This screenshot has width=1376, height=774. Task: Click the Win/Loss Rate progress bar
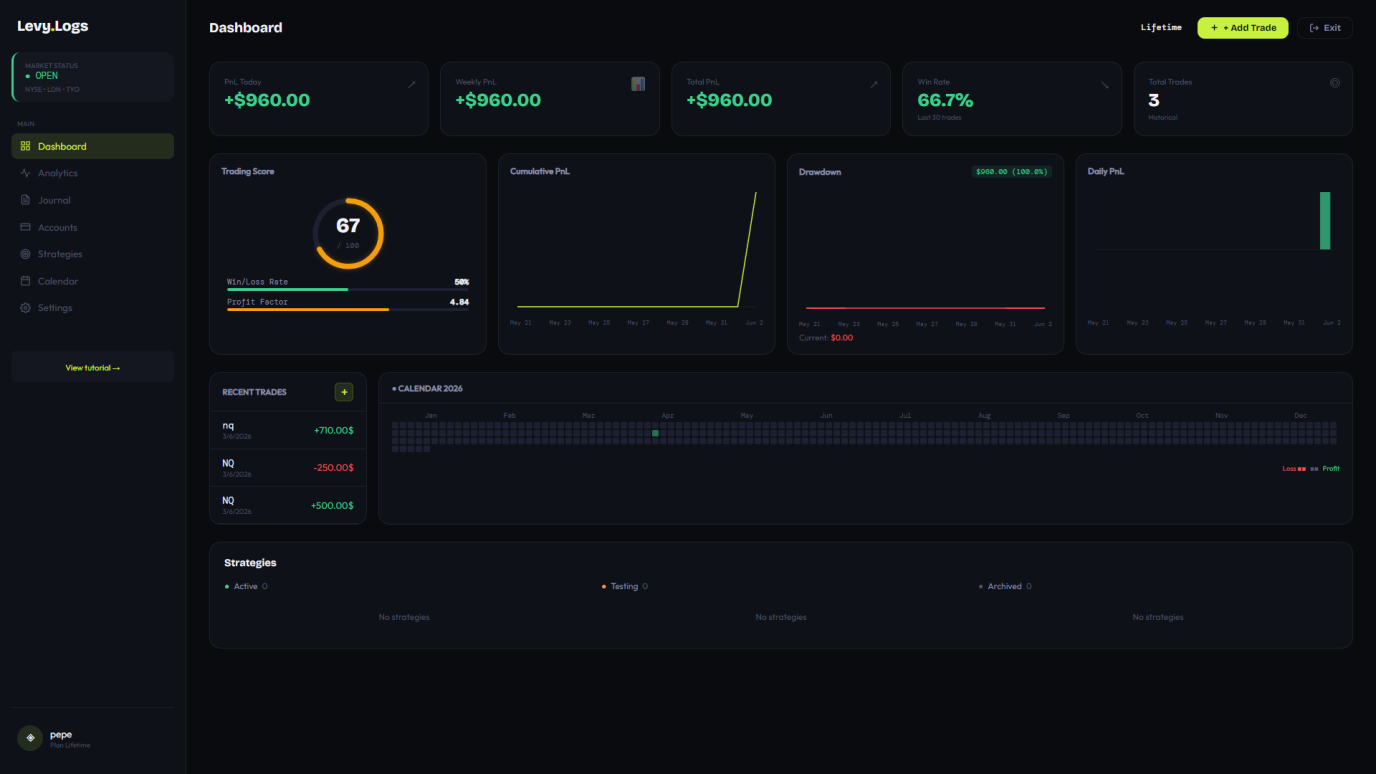[348, 289]
